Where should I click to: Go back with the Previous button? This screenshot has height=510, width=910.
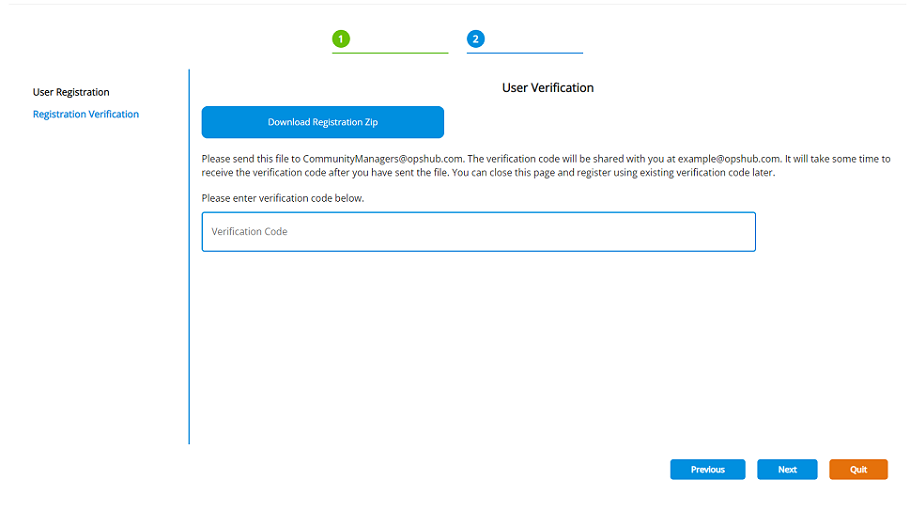[x=707, y=469]
